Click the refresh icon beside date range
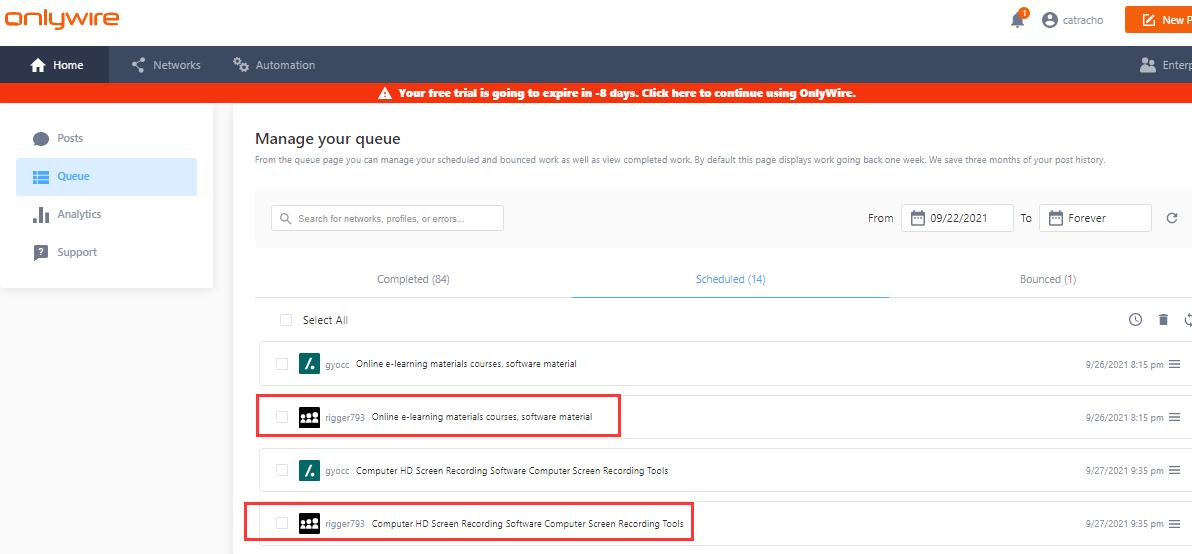The height and width of the screenshot is (554, 1192). [x=1172, y=218]
